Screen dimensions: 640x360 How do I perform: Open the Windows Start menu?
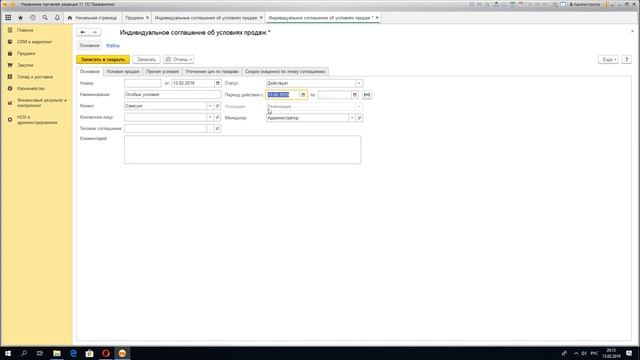pos(8,353)
